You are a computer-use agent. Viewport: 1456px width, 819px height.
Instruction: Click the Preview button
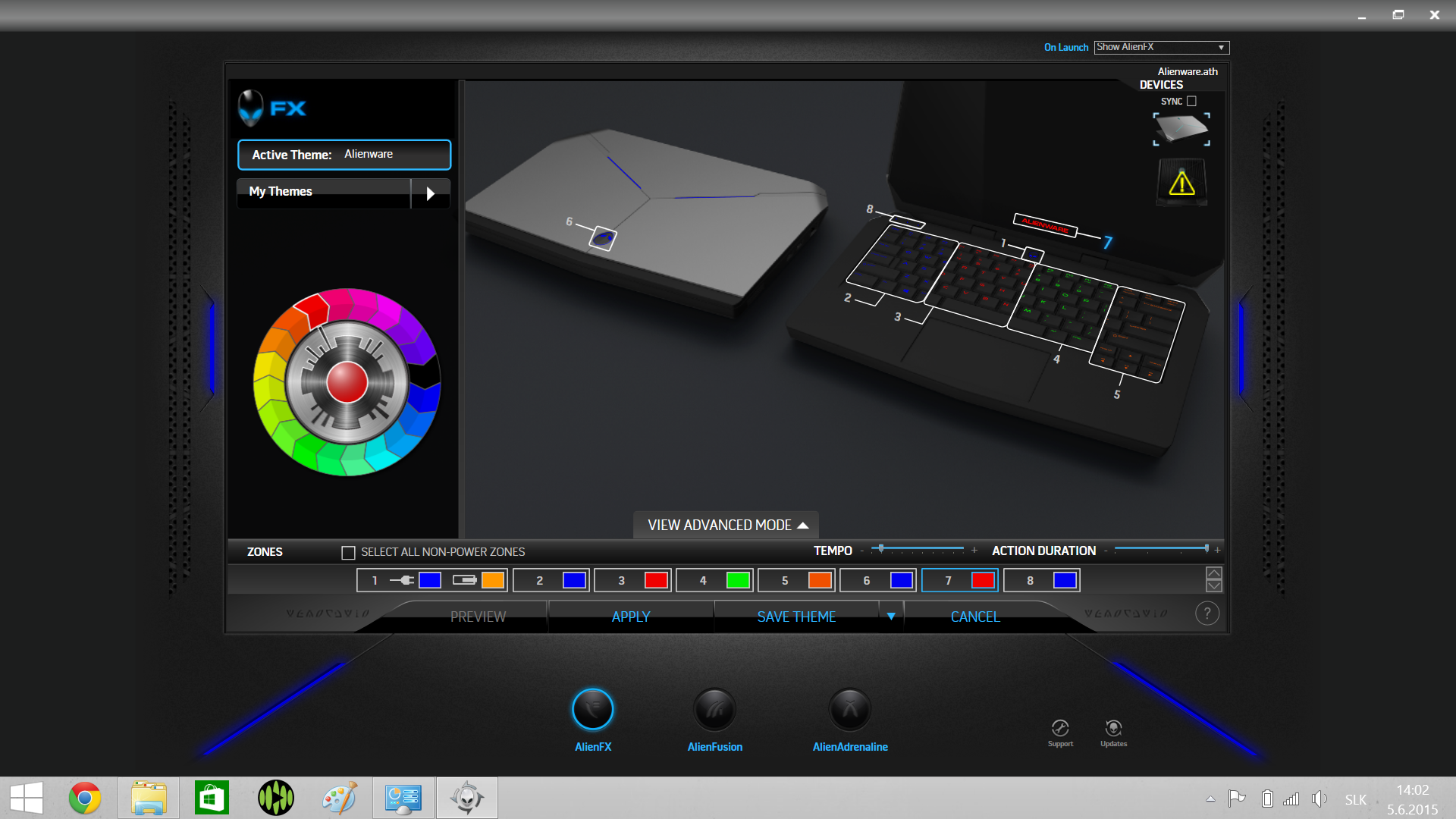pyautogui.click(x=478, y=617)
